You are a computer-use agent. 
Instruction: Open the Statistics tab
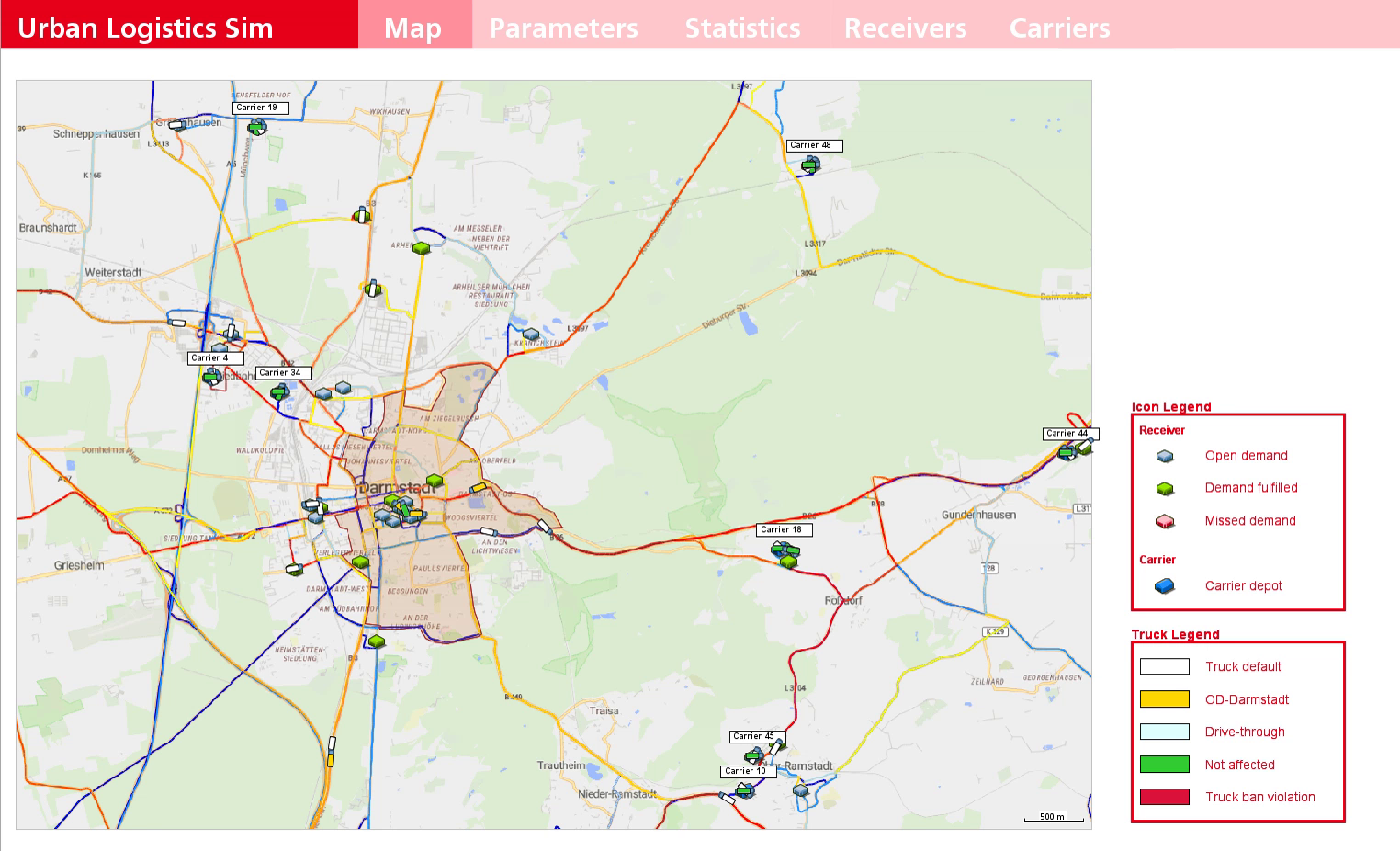click(742, 28)
